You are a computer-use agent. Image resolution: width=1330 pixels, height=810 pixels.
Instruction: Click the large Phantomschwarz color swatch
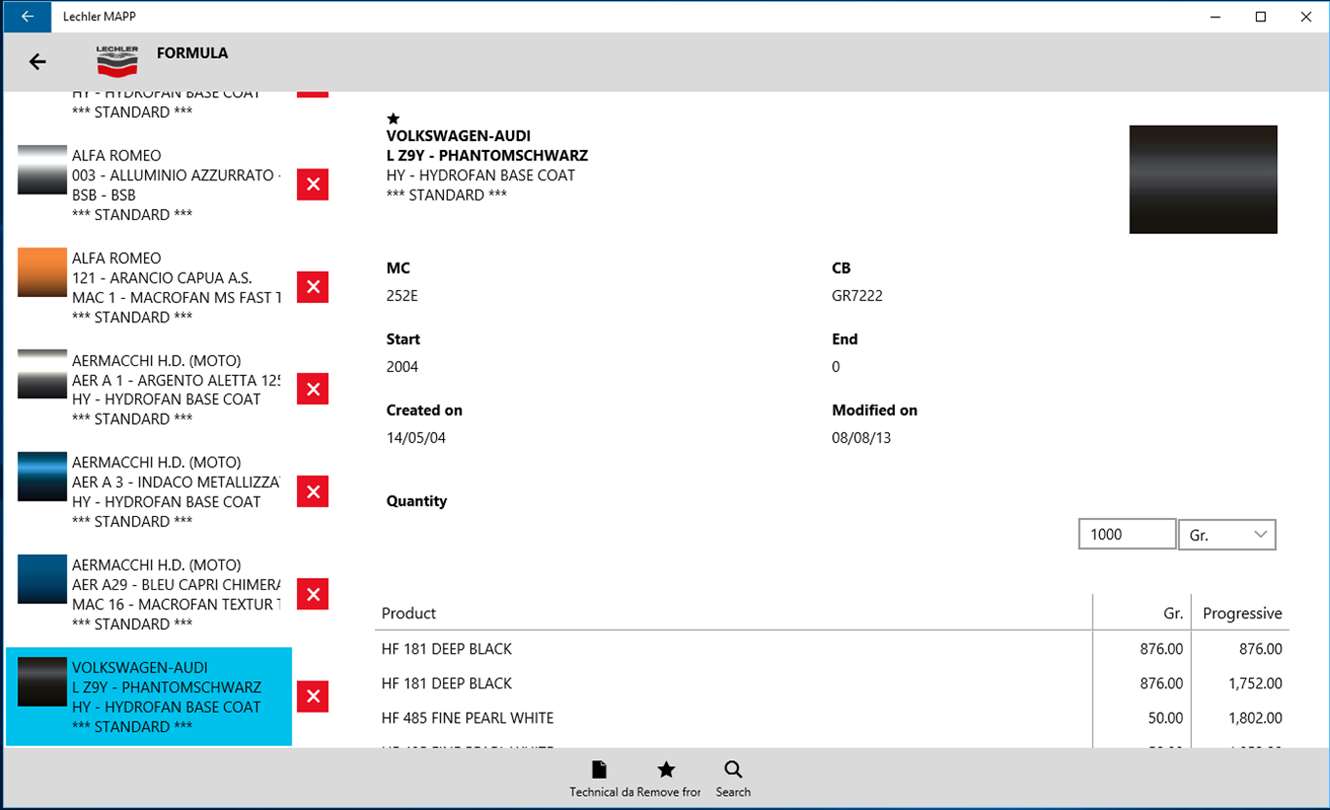pos(1203,179)
